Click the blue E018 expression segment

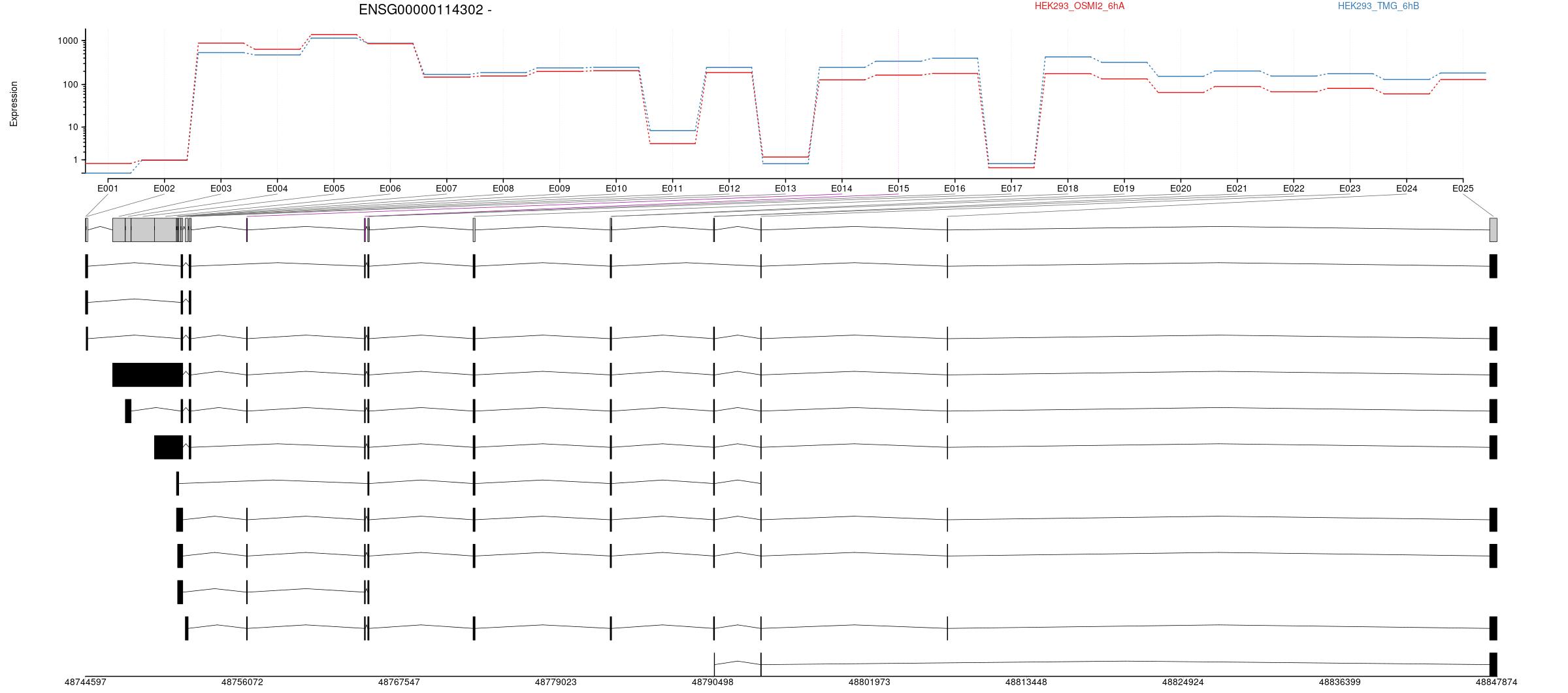[x=1068, y=57]
